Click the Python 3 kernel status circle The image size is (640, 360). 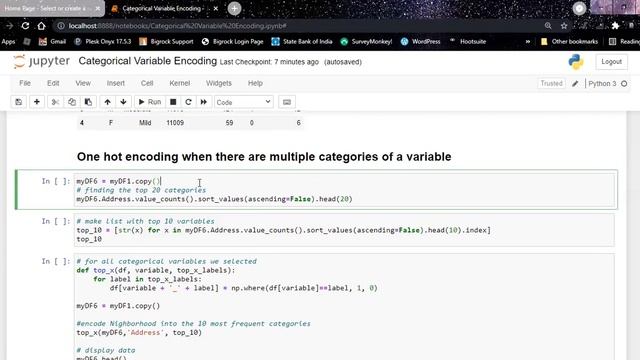tap(624, 84)
